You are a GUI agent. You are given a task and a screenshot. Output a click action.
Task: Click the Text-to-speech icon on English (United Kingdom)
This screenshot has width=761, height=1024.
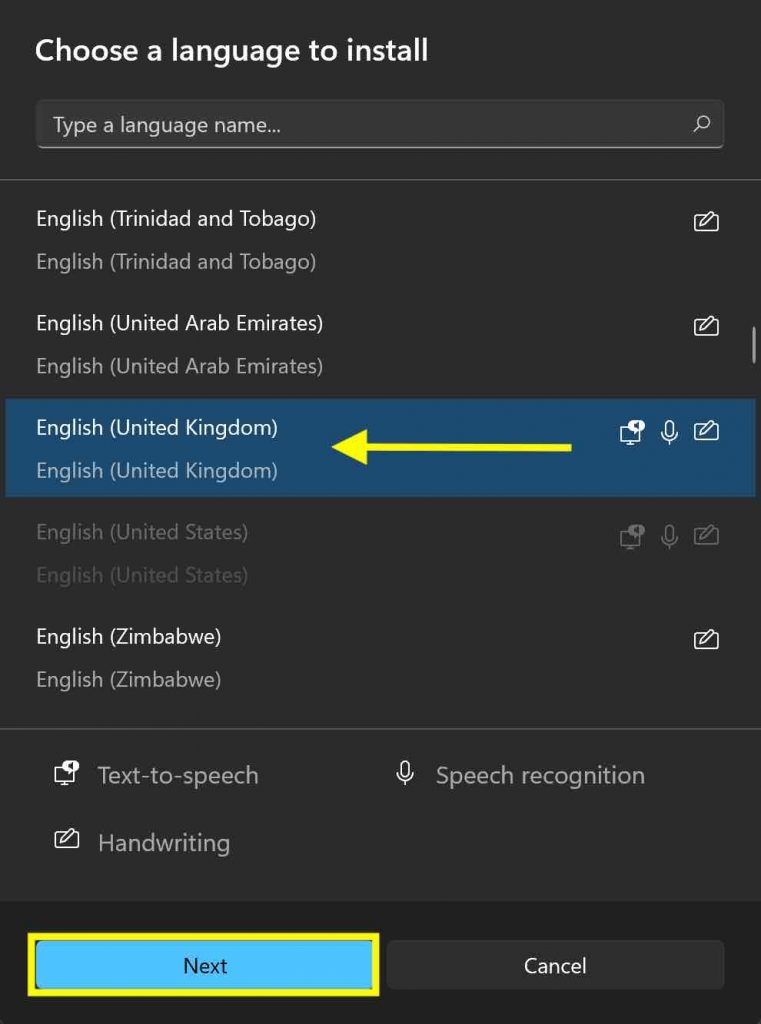631,432
